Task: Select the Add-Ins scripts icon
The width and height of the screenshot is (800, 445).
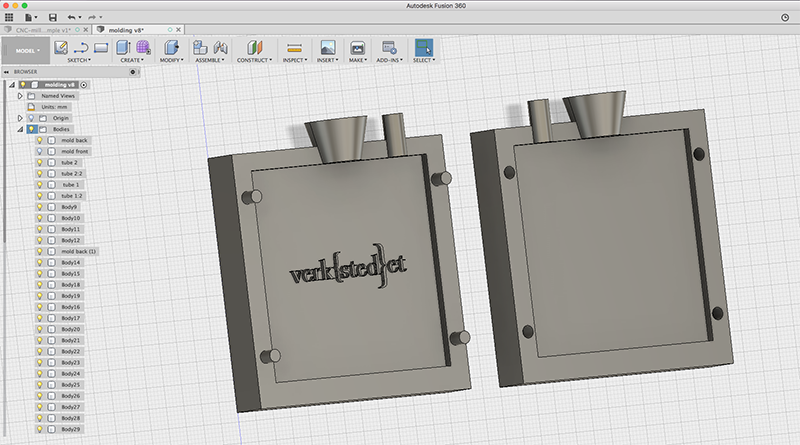Action: 389,47
